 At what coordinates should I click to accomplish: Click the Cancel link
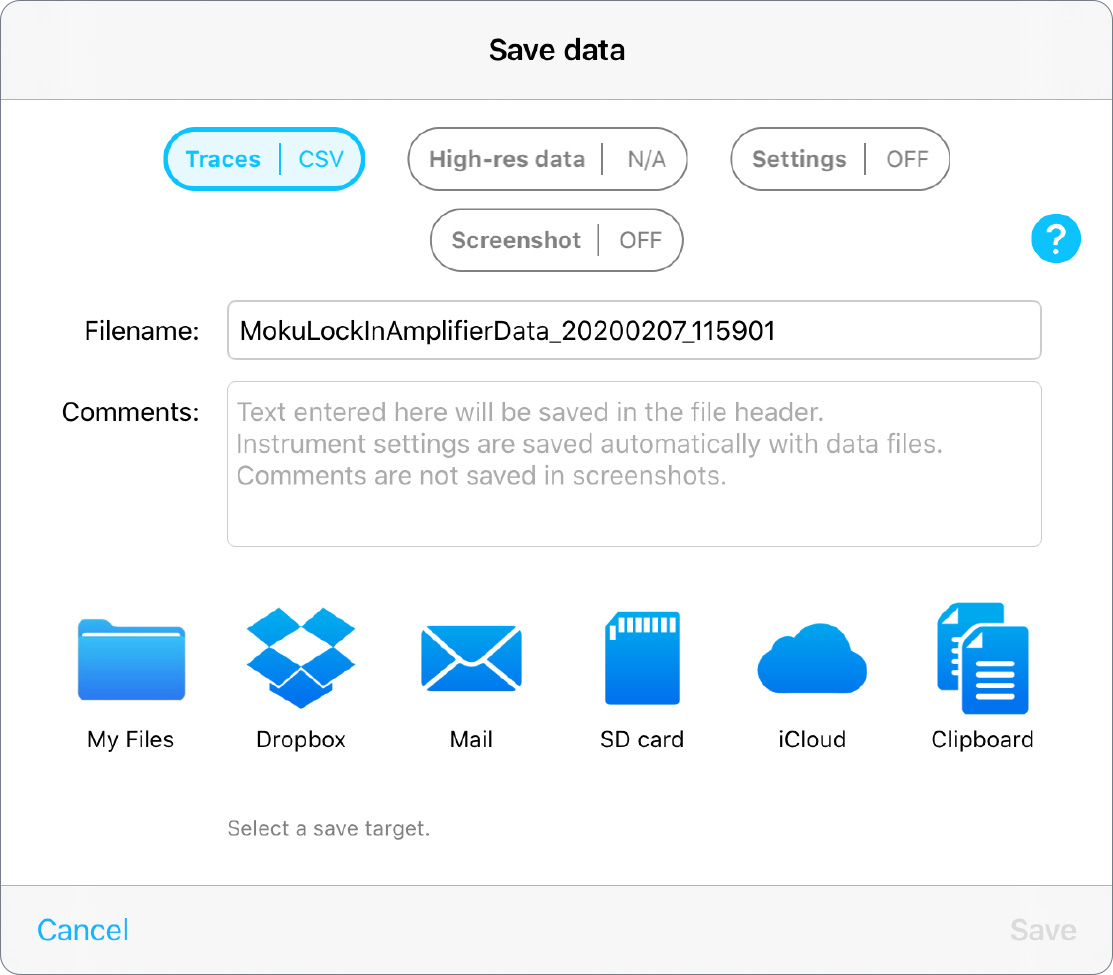[83, 930]
